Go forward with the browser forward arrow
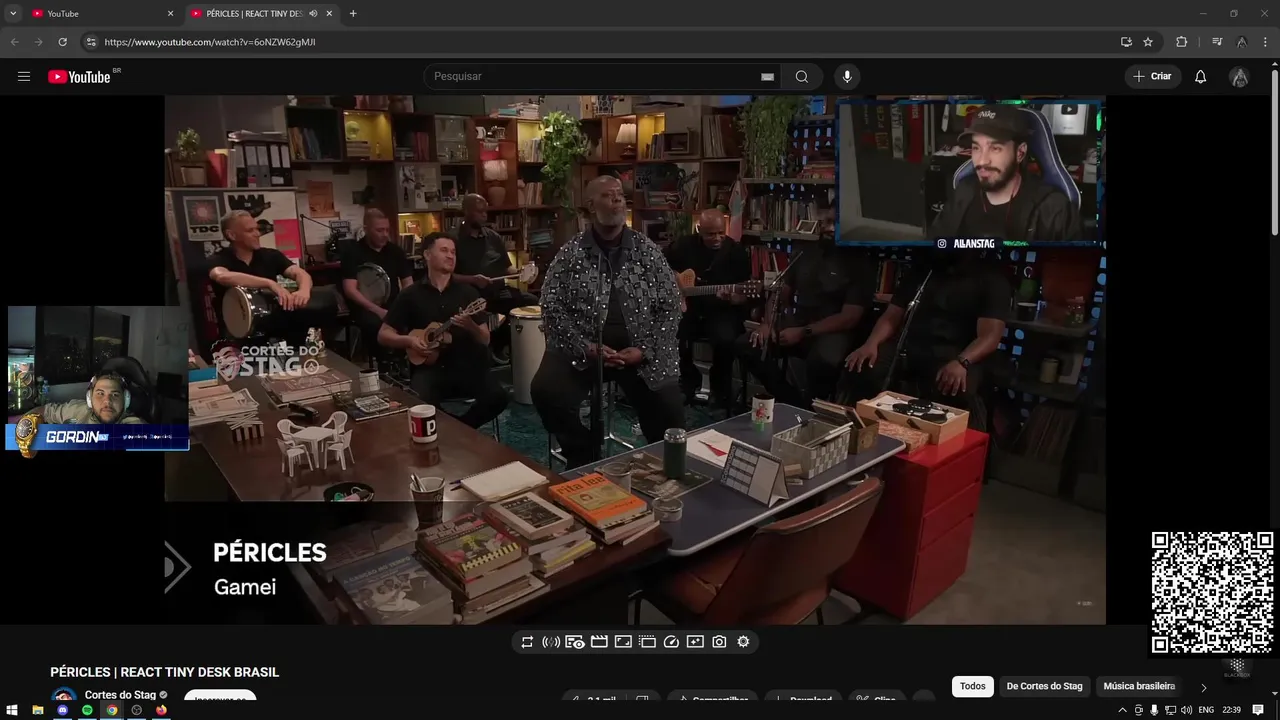The image size is (1280, 720). pyautogui.click(x=38, y=42)
